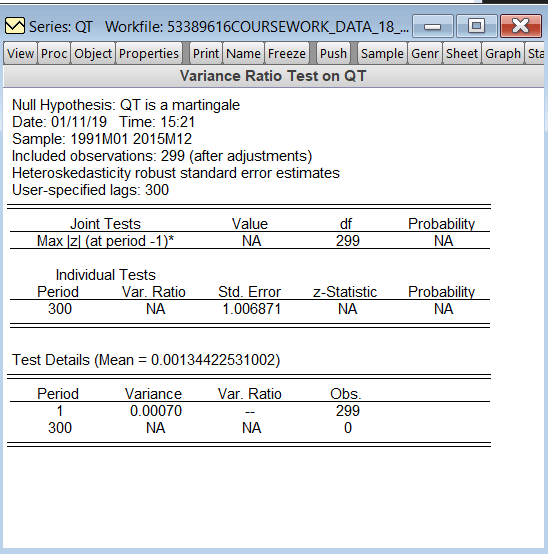
Task: Select the 'User-specified lags: 300' line
Action: (90, 190)
